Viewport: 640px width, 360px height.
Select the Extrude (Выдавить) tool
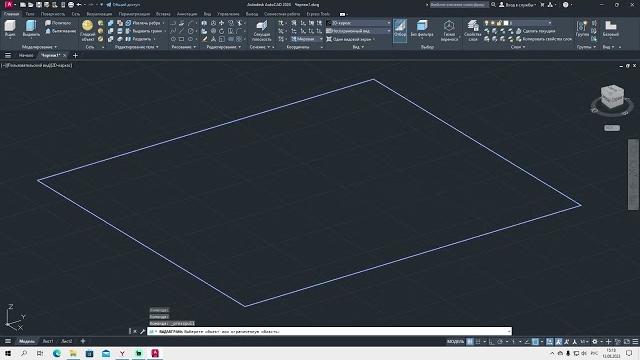pyautogui.click(x=31, y=29)
